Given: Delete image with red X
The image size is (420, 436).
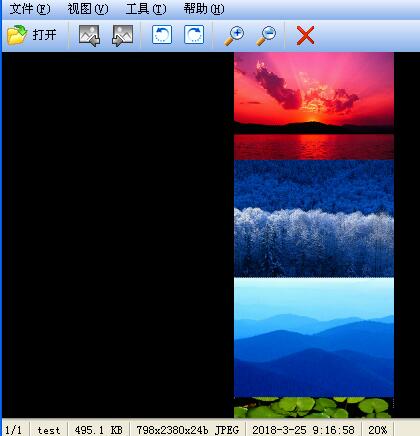Looking at the screenshot, I should click(305, 35).
